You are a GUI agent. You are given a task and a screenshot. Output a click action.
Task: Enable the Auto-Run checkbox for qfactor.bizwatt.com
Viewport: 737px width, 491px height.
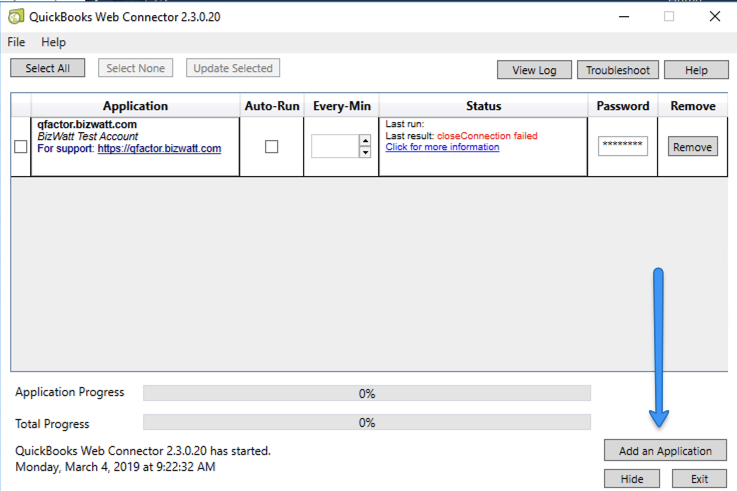click(271, 147)
